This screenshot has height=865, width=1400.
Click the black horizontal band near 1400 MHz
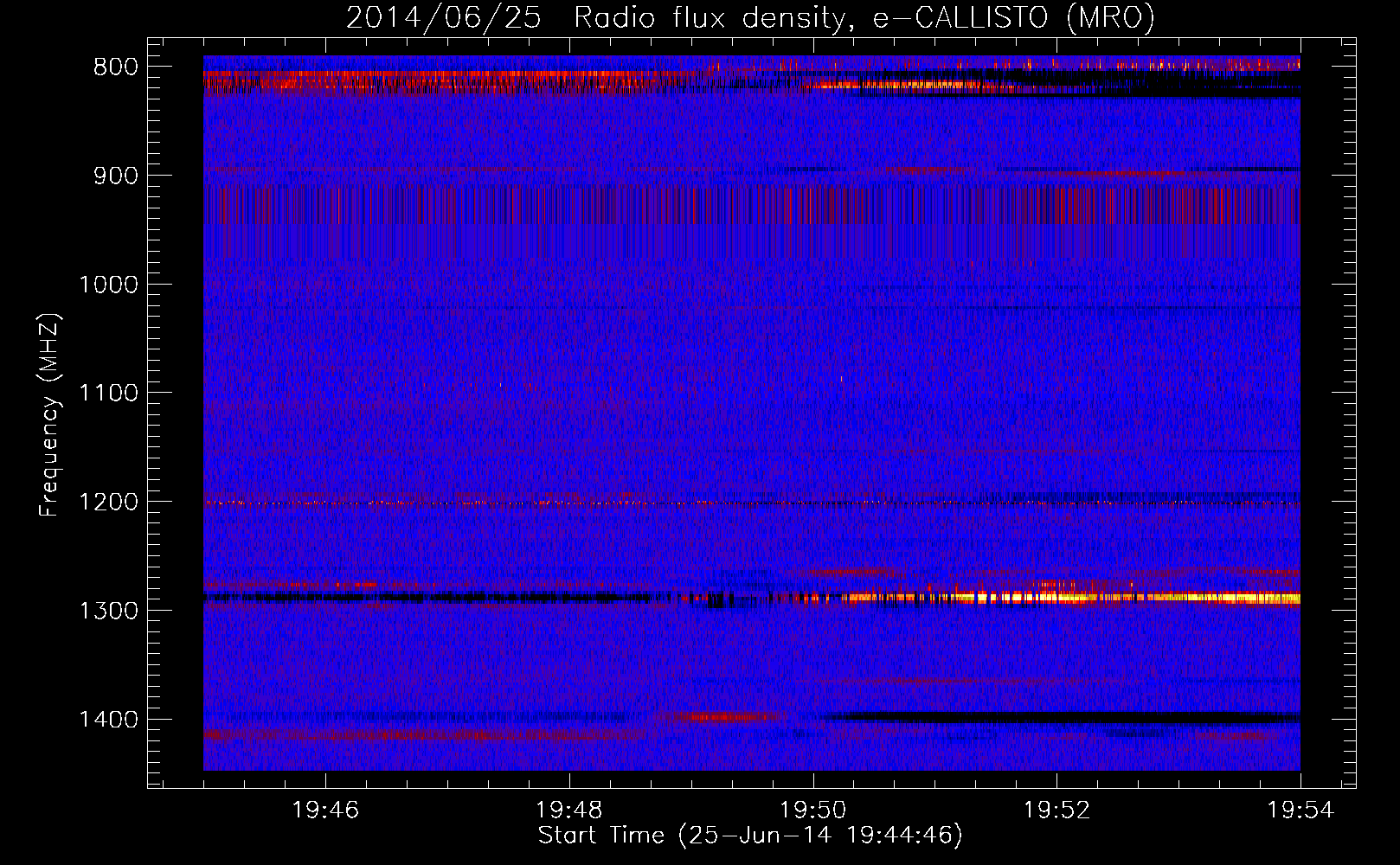1060,717
